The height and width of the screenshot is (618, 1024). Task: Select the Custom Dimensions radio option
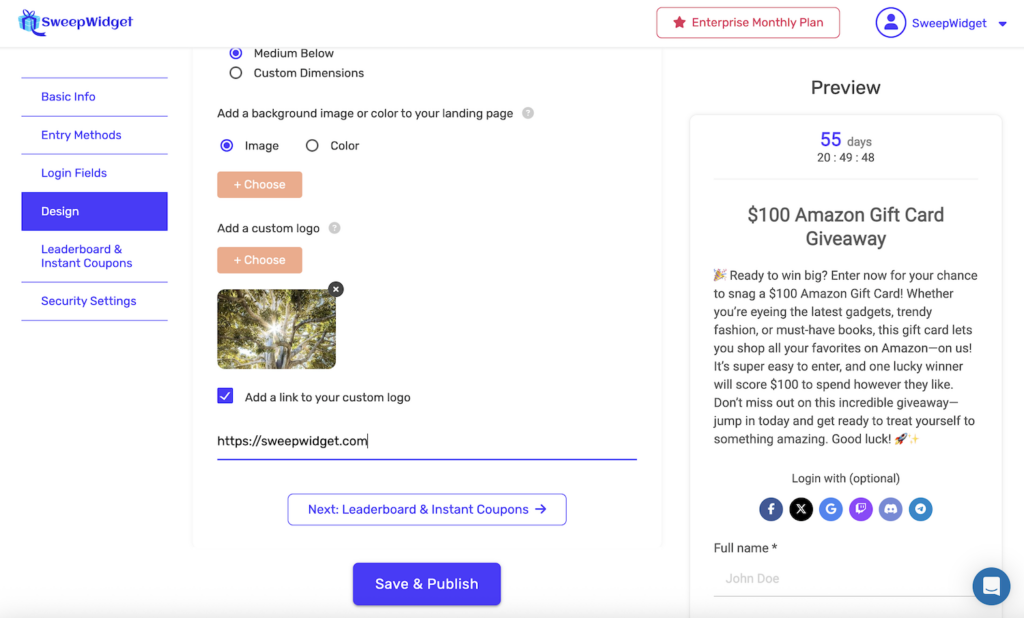[236, 73]
